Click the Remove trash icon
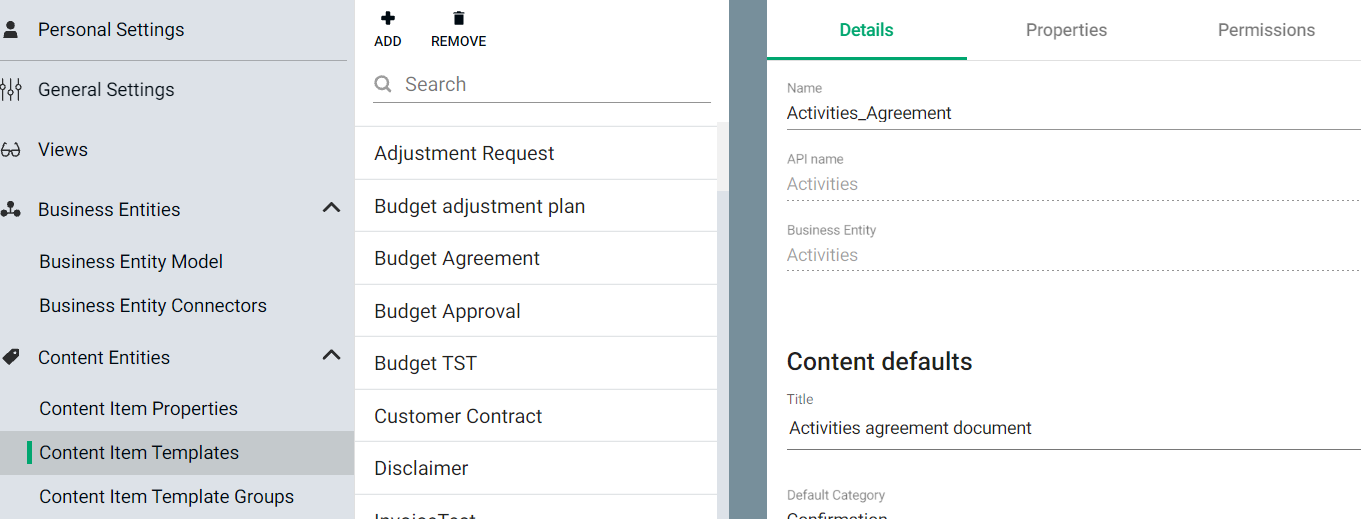1361x519 pixels. point(459,18)
